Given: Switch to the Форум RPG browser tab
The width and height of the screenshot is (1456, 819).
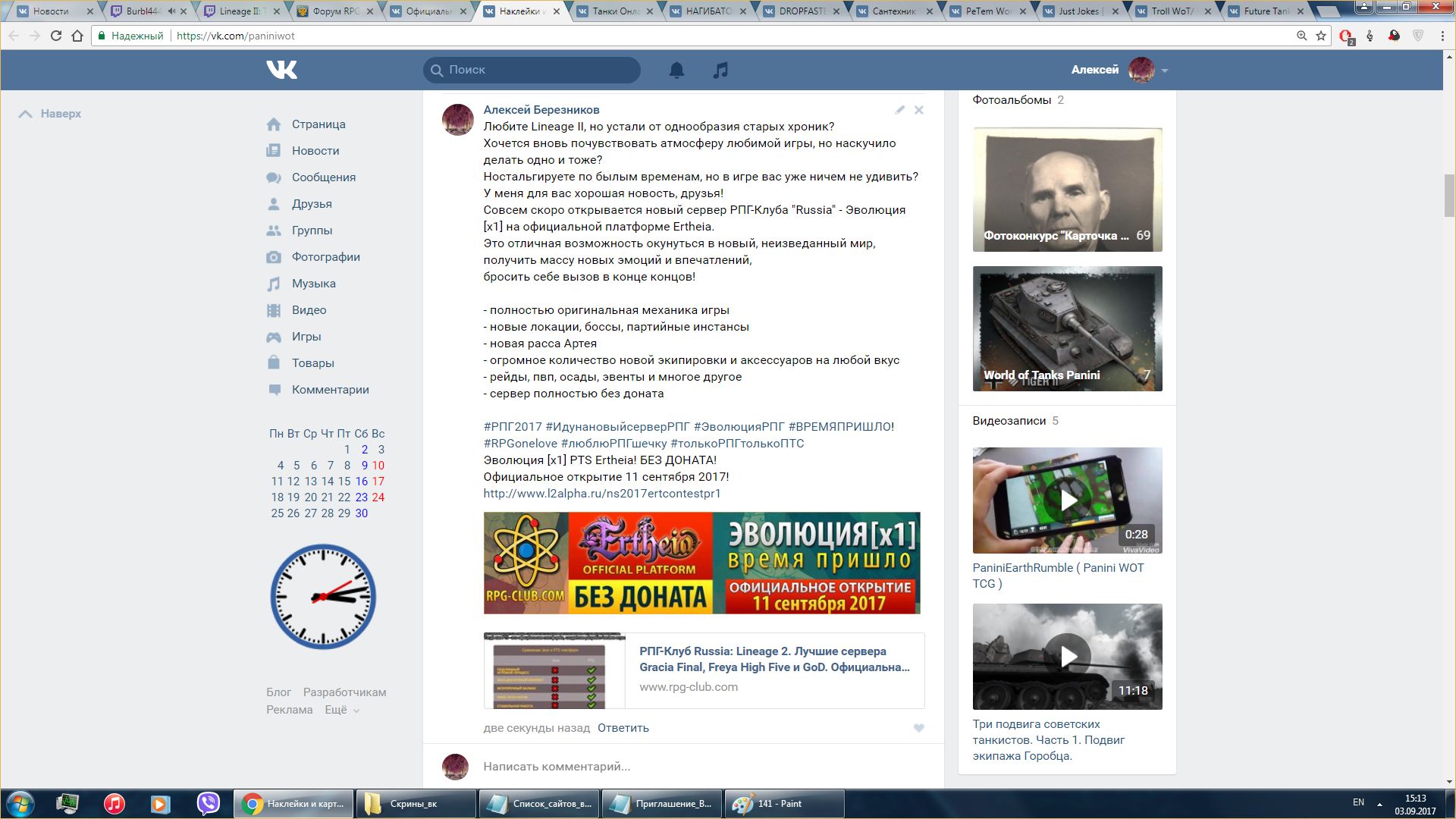Looking at the screenshot, I should tap(335, 11).
